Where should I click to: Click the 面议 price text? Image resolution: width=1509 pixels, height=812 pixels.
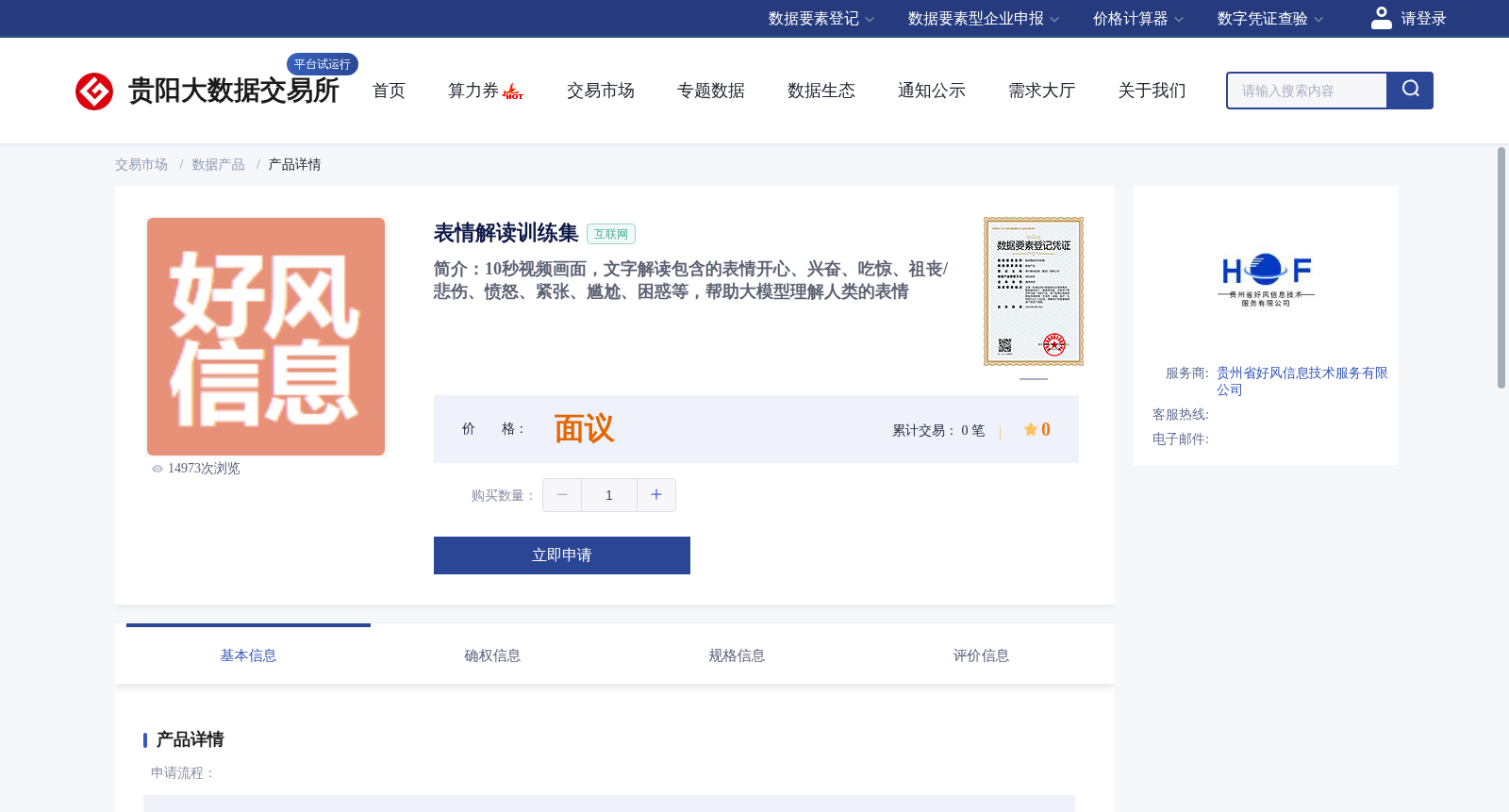click(584, 429)
